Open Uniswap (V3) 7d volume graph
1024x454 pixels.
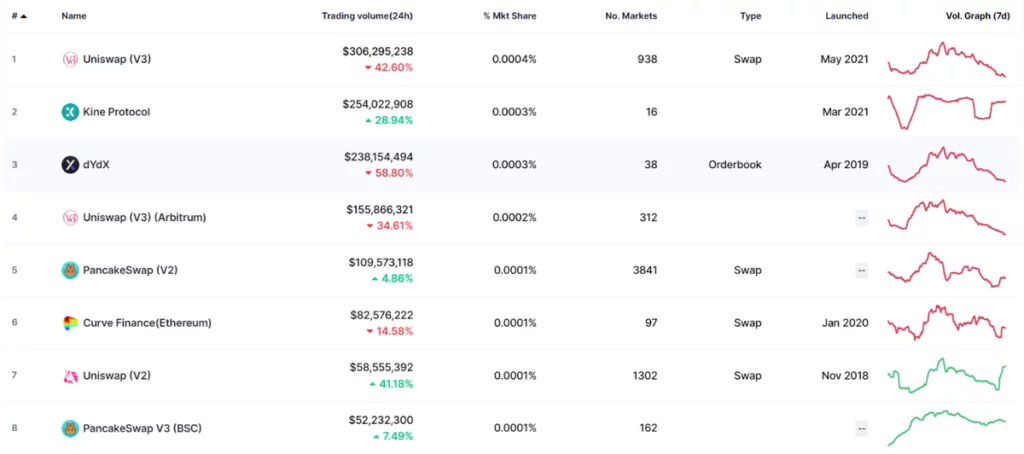(x=946, y=59)
